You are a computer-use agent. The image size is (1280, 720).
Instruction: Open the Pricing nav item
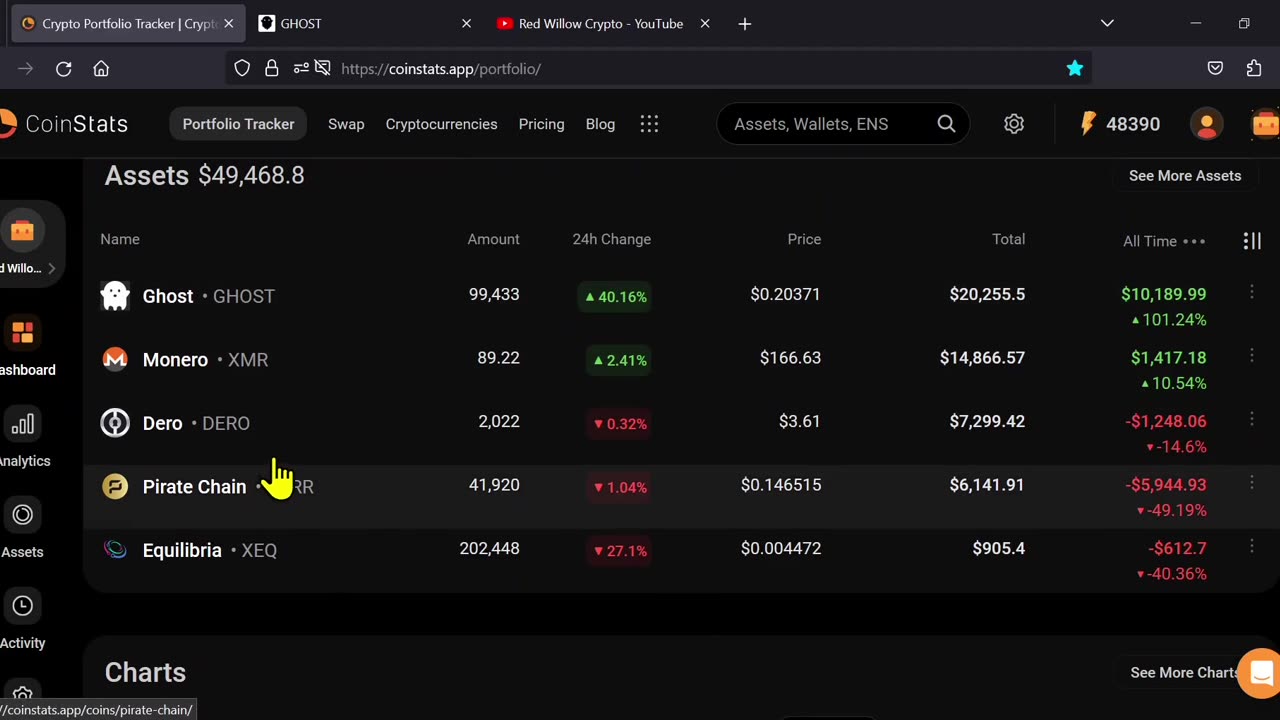coord(541,124)
